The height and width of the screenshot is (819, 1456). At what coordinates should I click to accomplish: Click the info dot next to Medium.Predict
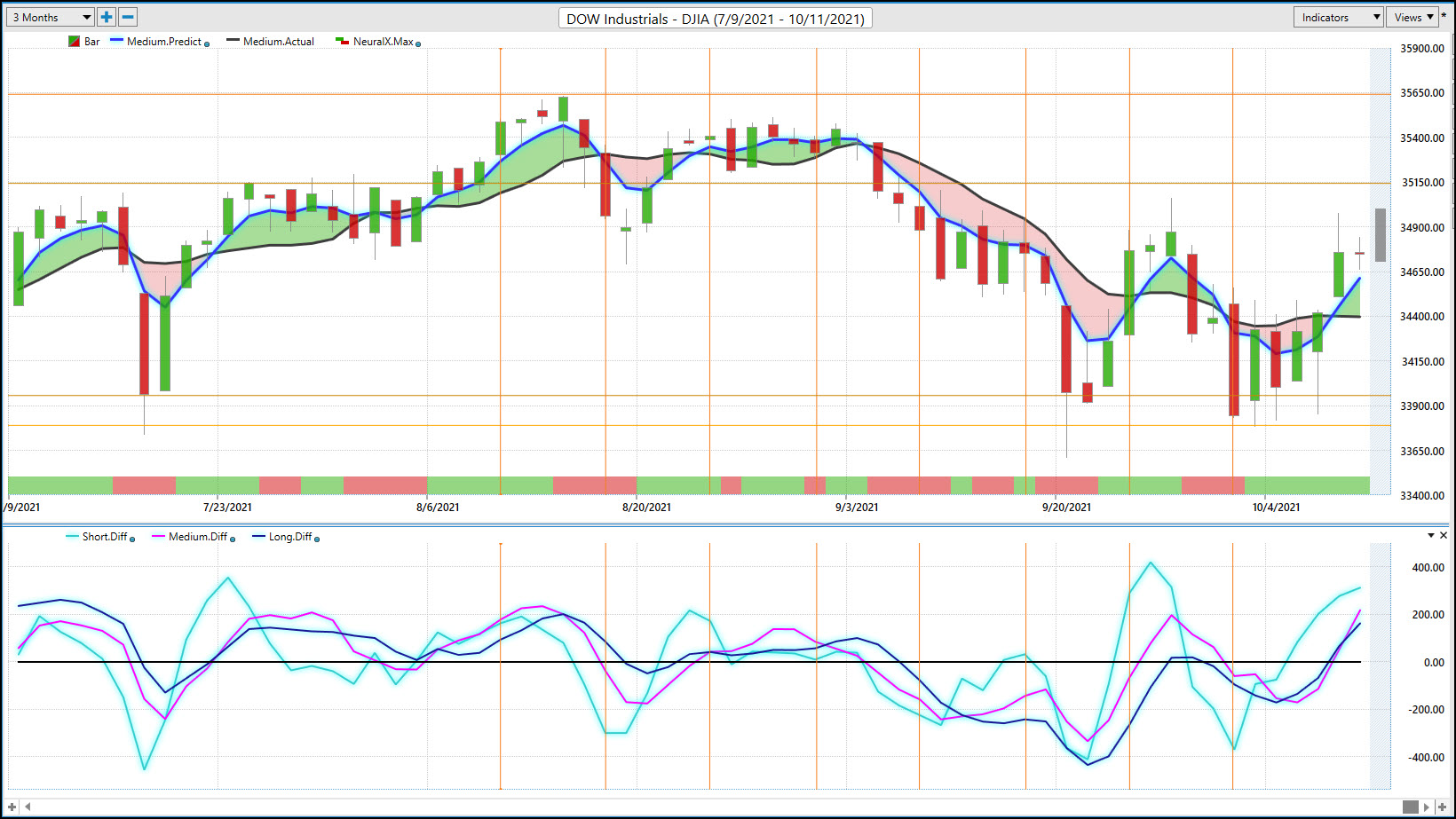coord(207,43)
